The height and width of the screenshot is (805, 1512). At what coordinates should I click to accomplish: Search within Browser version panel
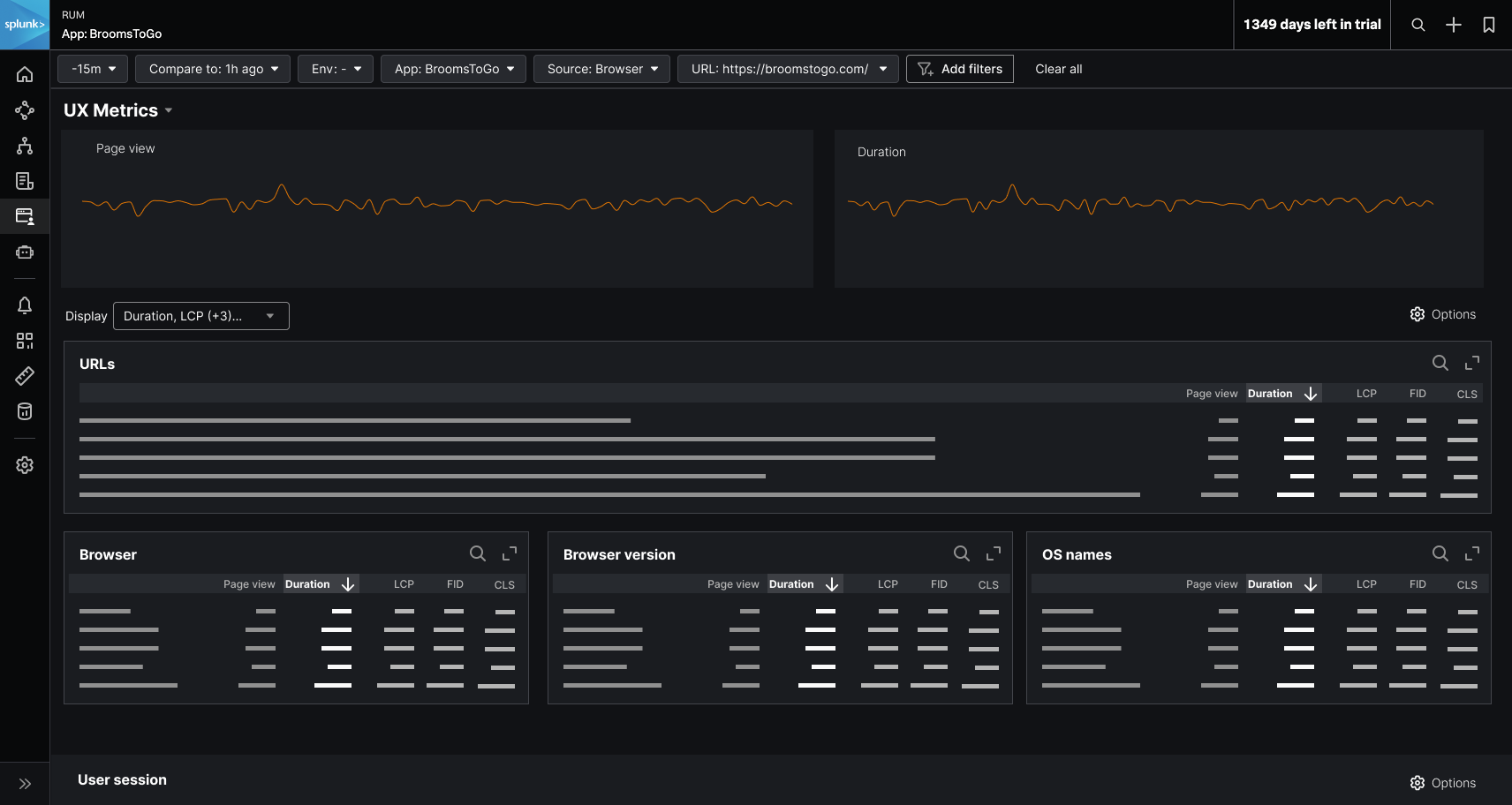(x=962, y=553)
